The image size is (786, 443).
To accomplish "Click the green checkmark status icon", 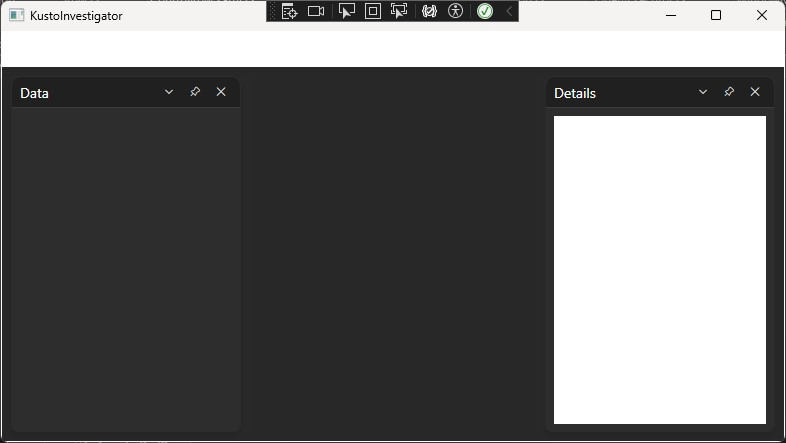I will (x=485, y=11).
